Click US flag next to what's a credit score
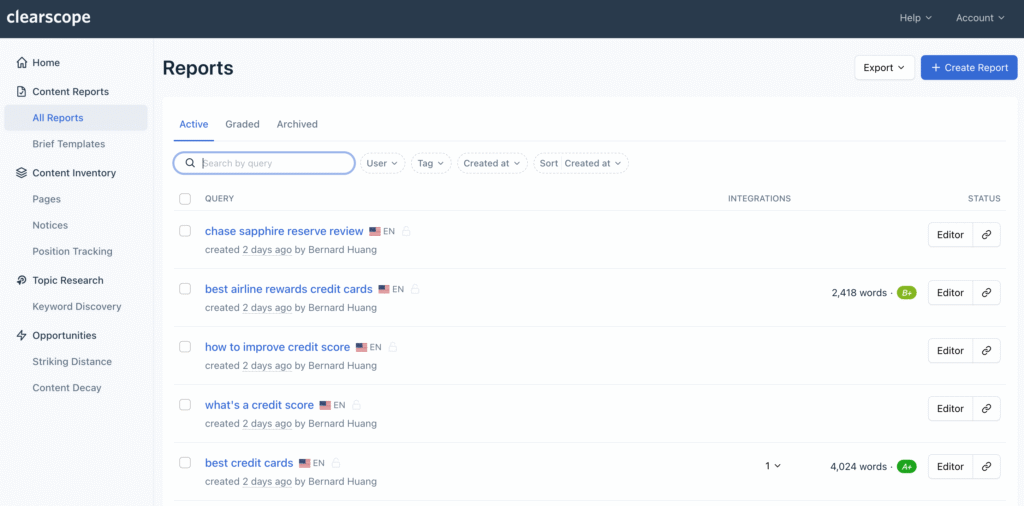1024x506 pixels. tap(325, 405)
